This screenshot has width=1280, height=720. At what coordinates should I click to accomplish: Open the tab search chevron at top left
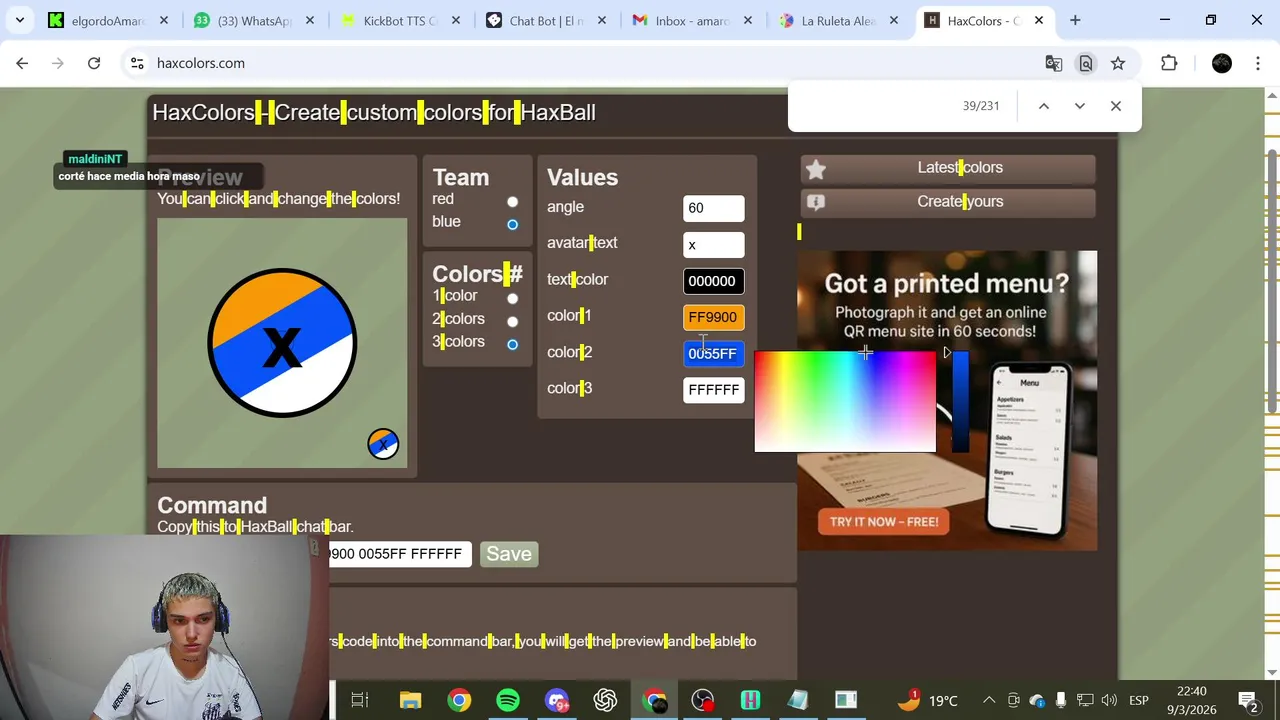19,20
